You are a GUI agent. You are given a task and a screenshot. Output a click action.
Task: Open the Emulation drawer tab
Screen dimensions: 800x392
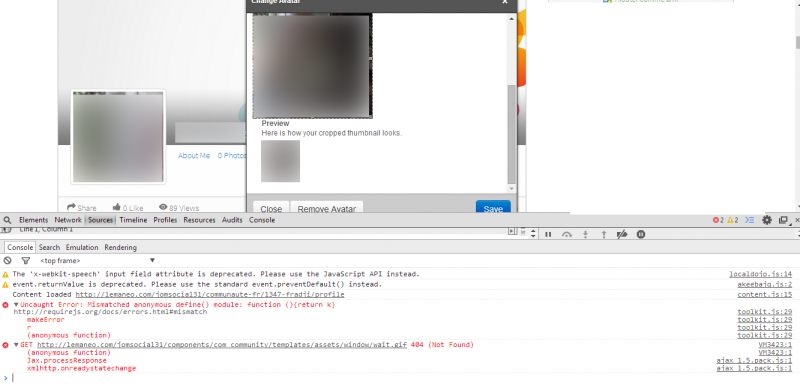[82, 248]
